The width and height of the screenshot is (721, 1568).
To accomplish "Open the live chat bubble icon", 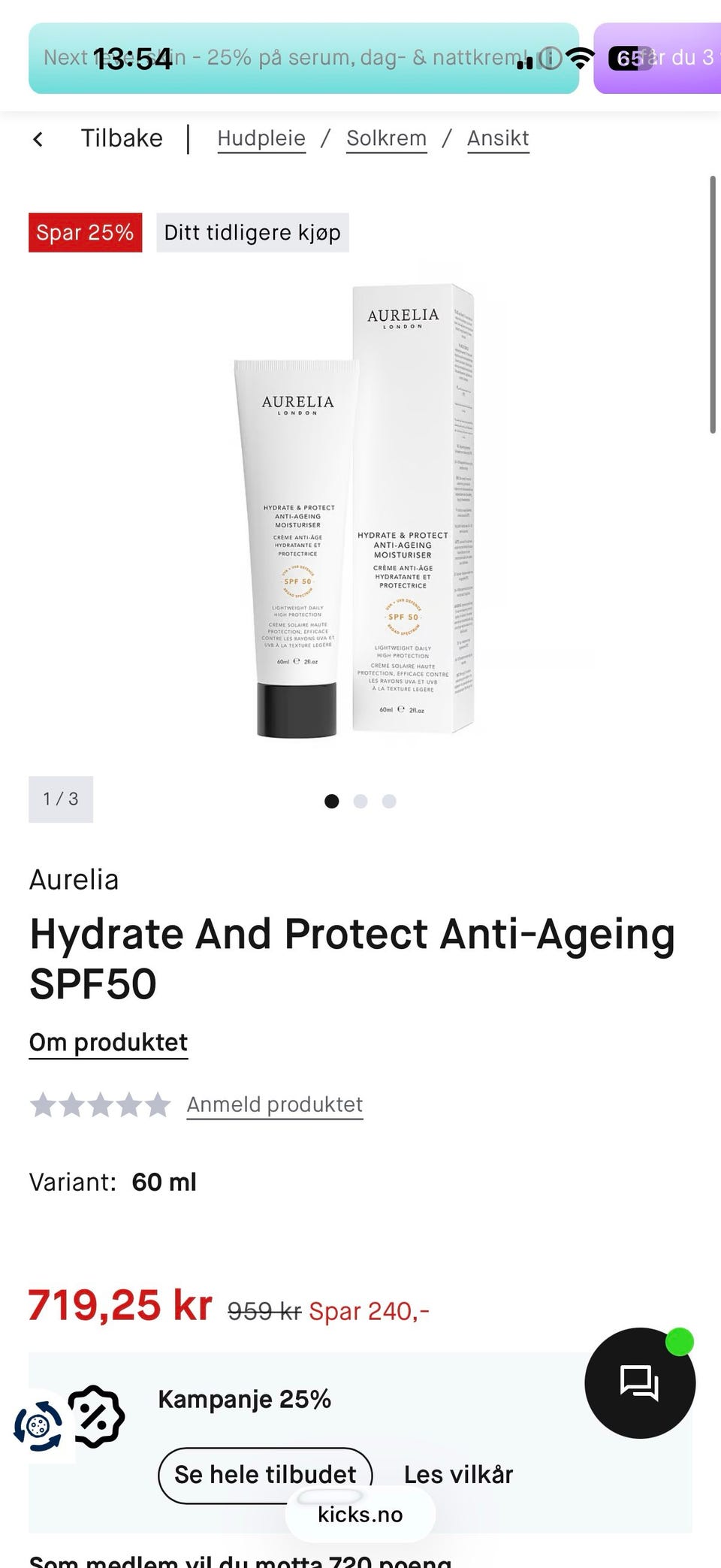I will [640, 1383].
